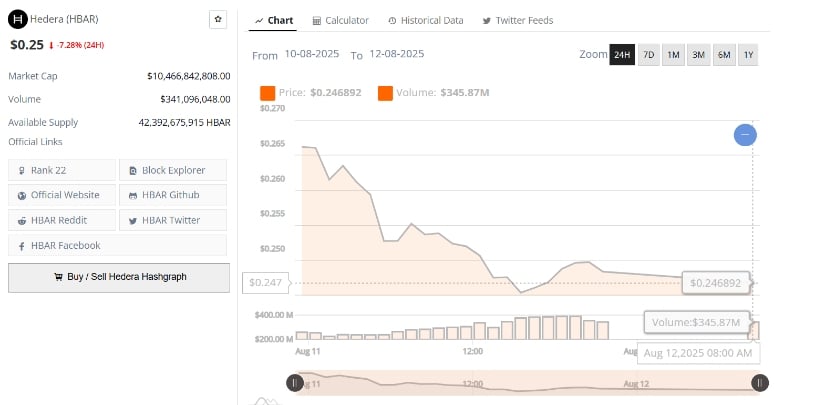This screenshot has height=405, width=825.
Task: Click the Hedera (HBAR) title text
Action: [64, 19]
